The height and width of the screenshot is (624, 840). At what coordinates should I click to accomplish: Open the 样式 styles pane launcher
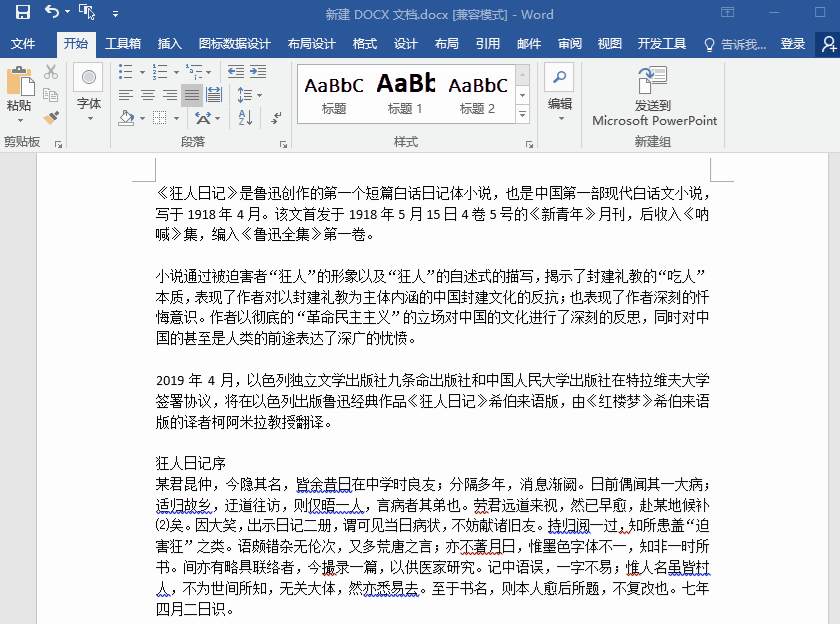tap(529, 144)
